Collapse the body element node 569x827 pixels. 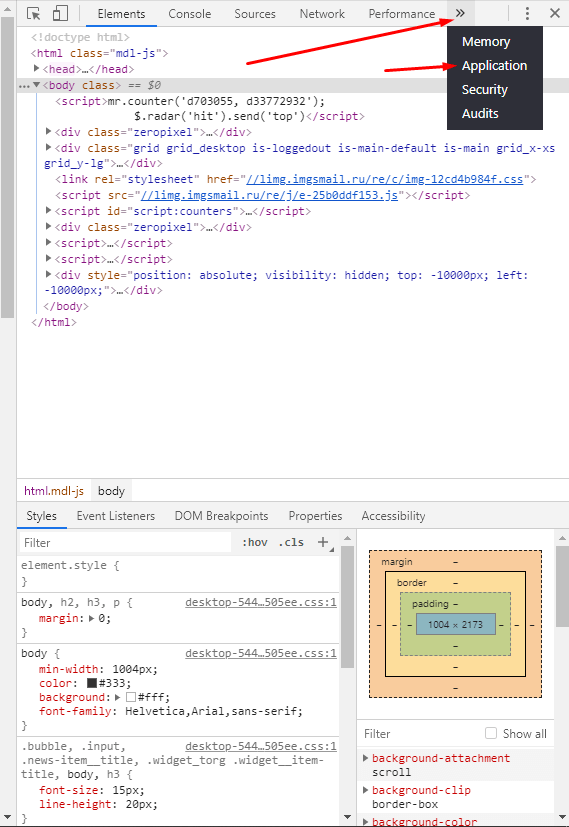36,84
